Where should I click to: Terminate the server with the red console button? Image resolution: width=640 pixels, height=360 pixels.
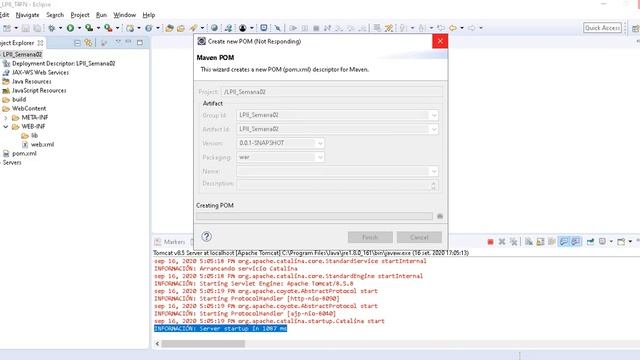pos(490,242)
